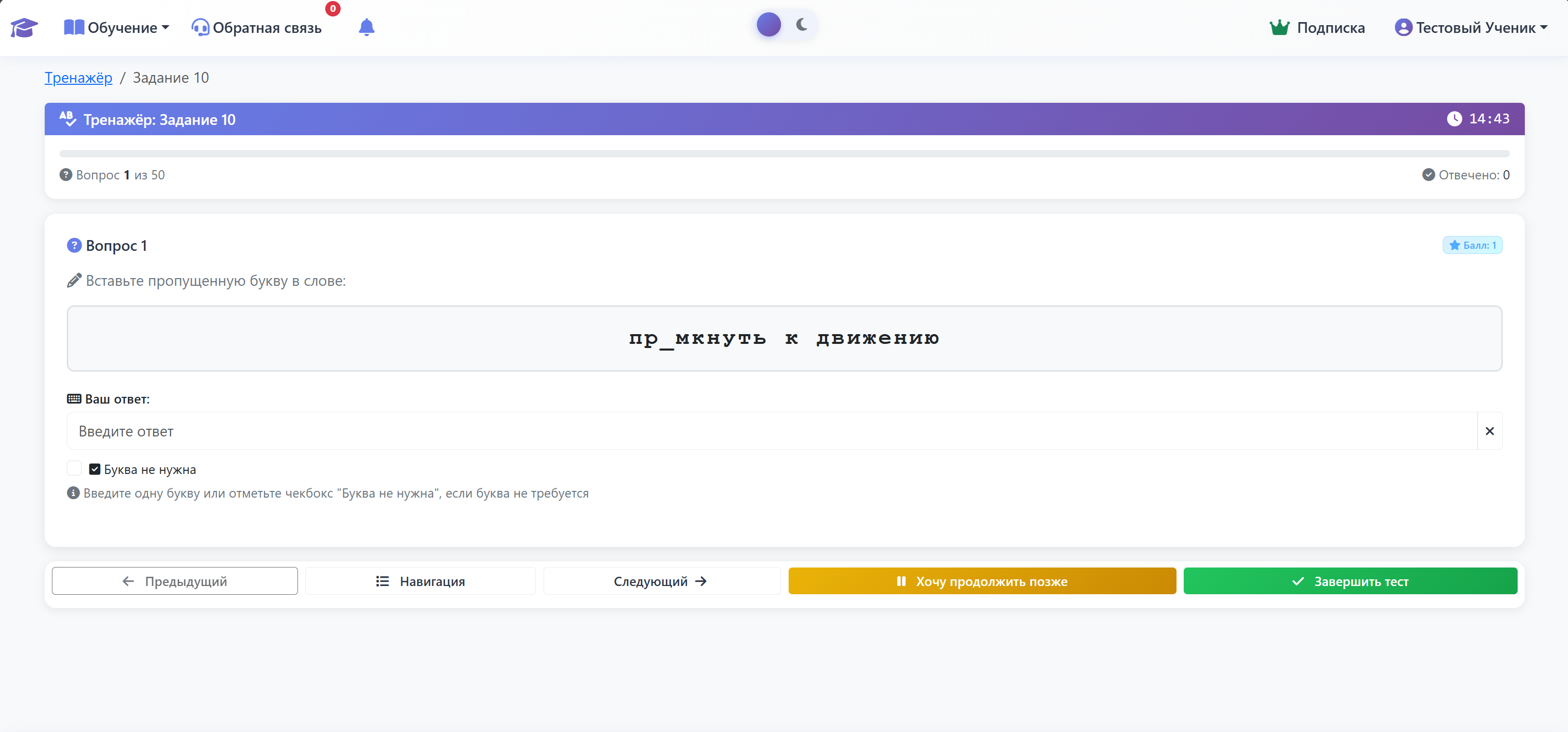The height and width of the screenshot is (732, 1568).
Task: Click the spell-check icon in Тренажёр header
Action: click(68, 118)
